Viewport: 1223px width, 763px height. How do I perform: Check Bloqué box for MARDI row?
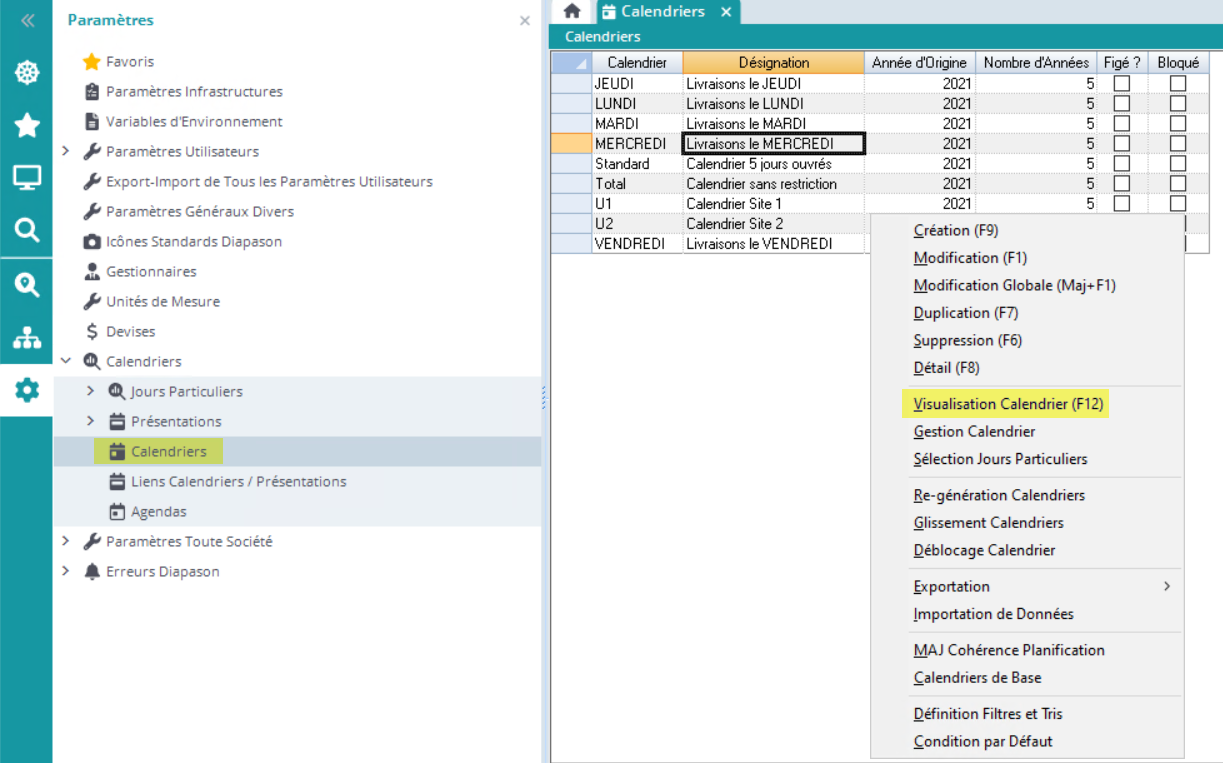click(x=1178, y=123)
